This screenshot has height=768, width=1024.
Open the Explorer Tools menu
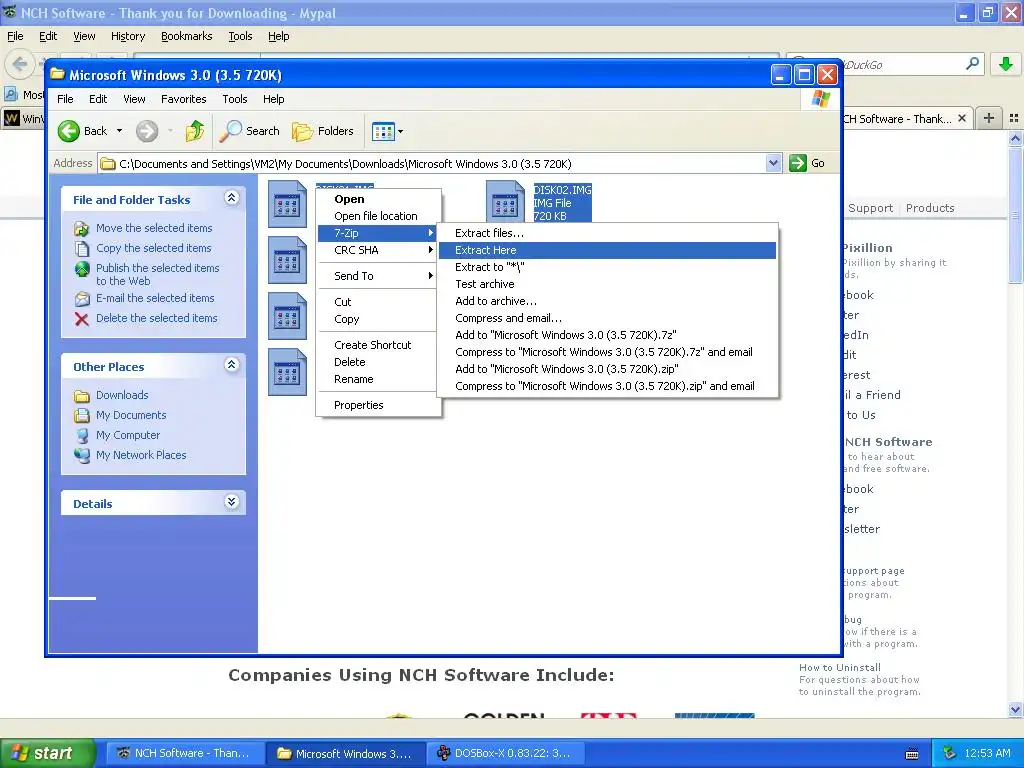point(234,99)
